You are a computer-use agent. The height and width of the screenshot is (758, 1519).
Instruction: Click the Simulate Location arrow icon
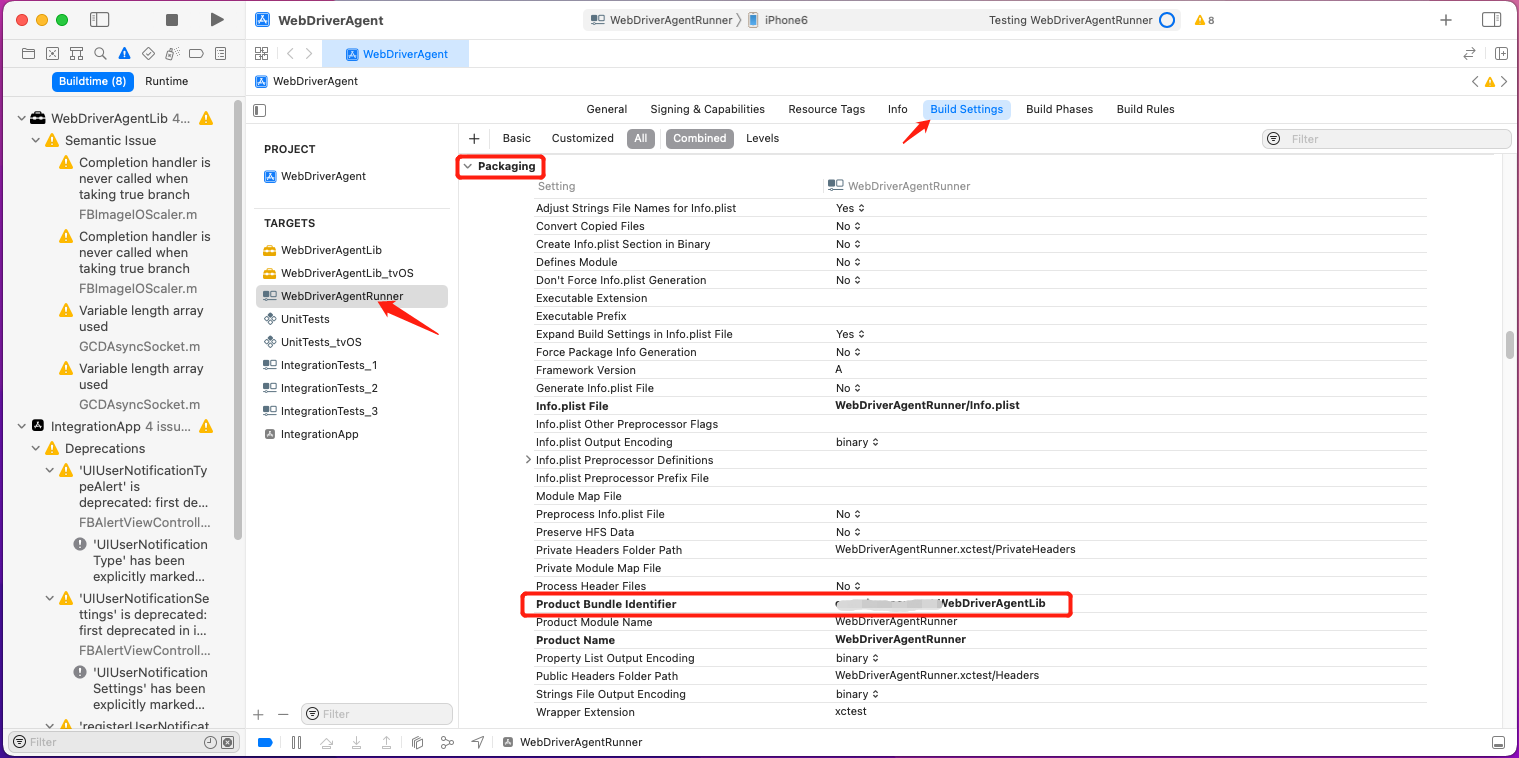click(478, 742)
